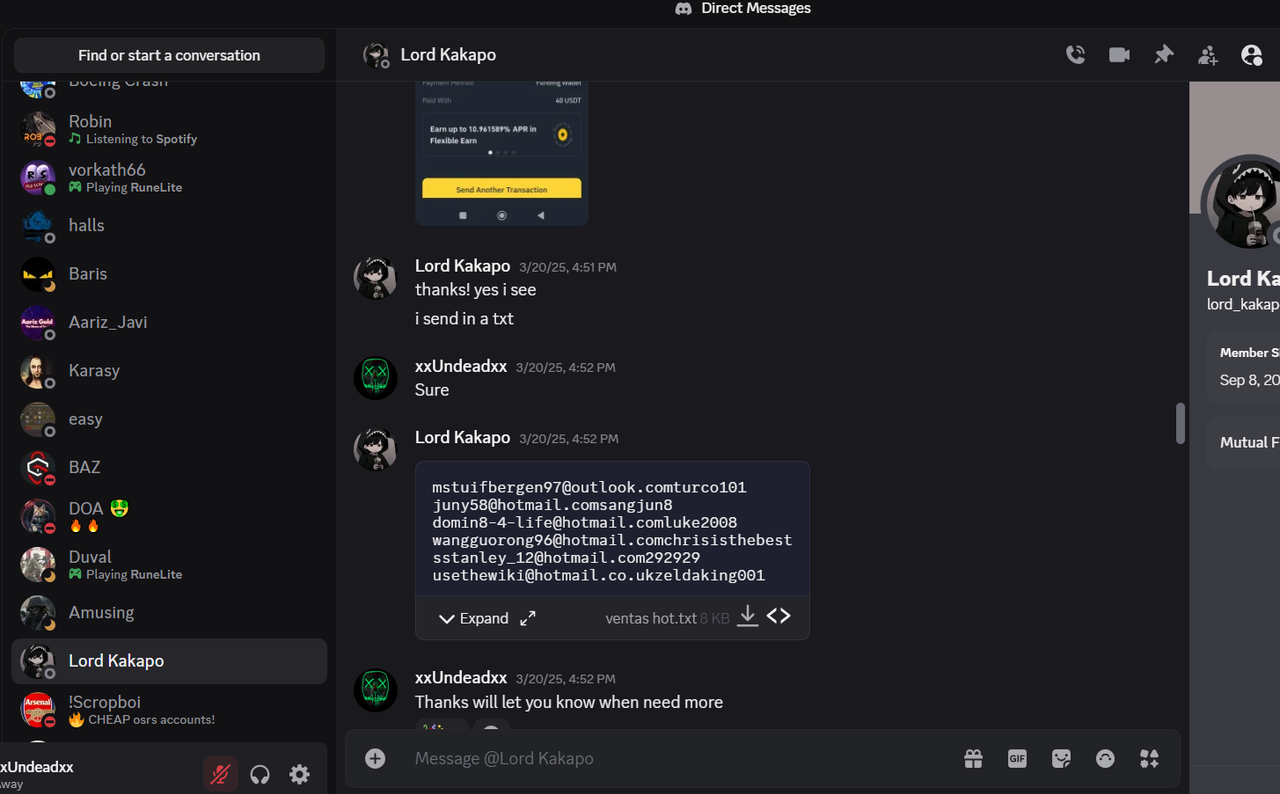Click 'Listening to Spotify' status under Robin
1280x794 pixels.
141,139
